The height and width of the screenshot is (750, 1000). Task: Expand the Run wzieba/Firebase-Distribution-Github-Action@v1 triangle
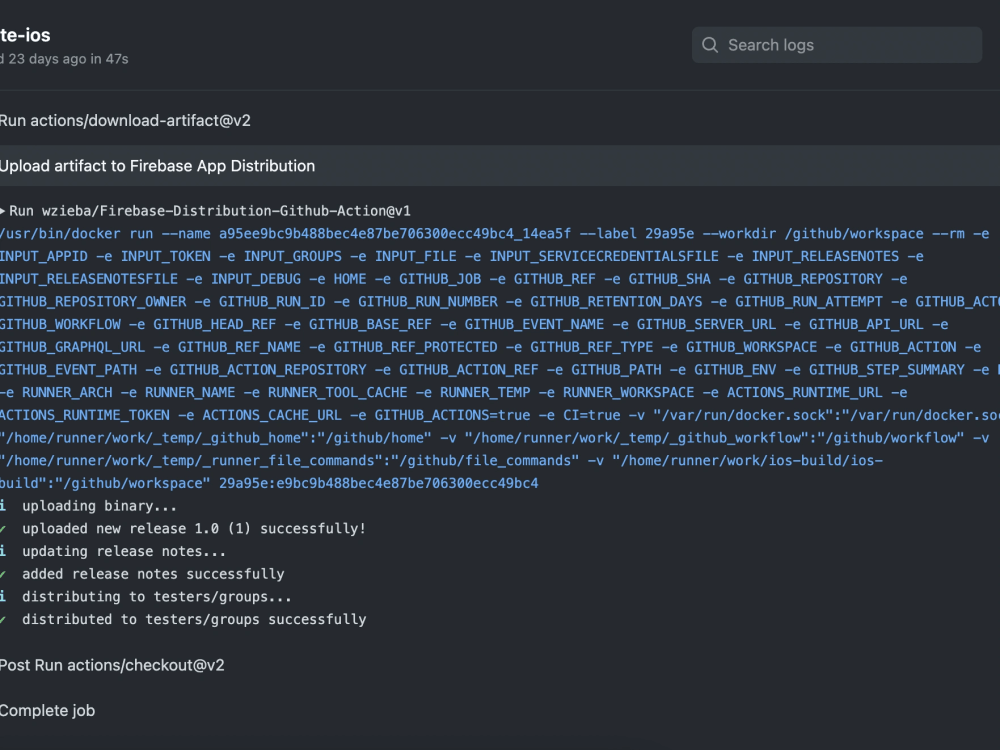[x=3, y=211]
